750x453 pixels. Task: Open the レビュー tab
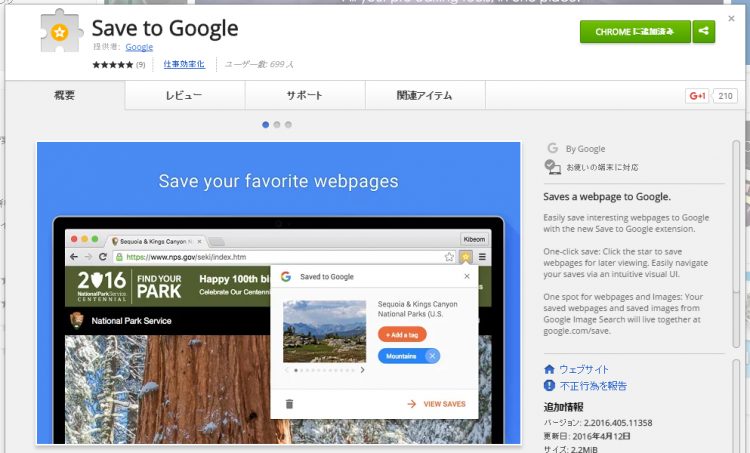pos(185,95)
